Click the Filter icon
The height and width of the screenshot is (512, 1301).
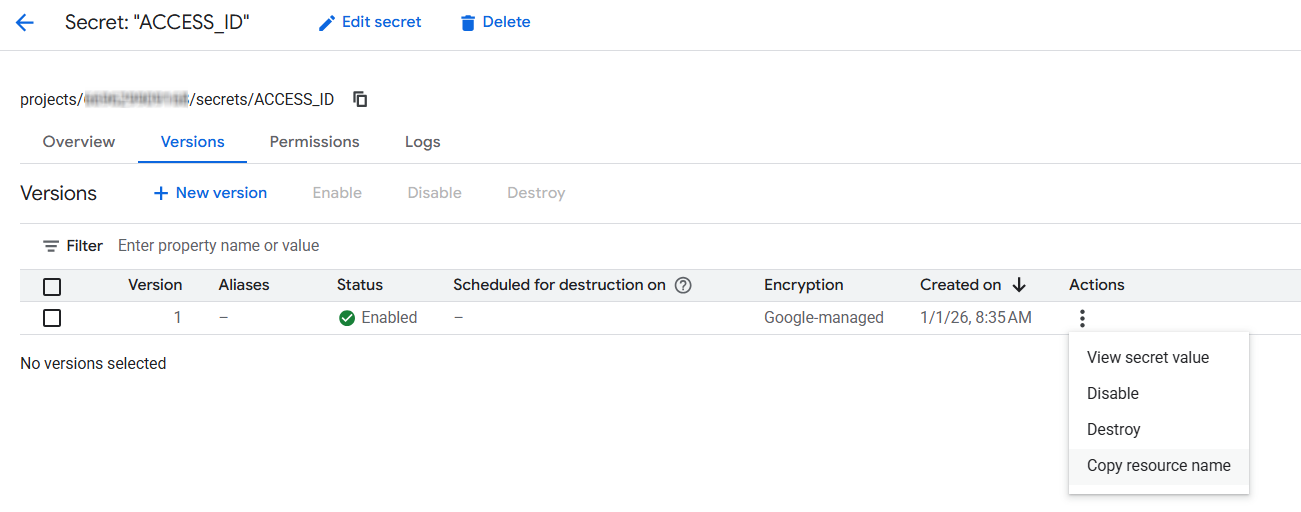click(51, 246)
